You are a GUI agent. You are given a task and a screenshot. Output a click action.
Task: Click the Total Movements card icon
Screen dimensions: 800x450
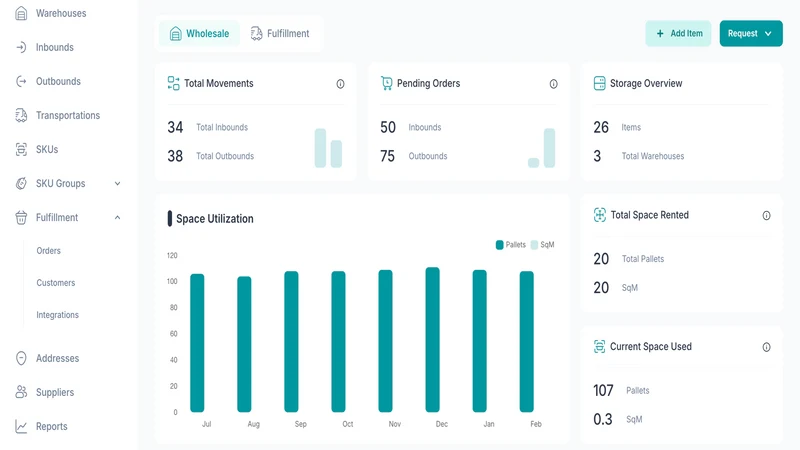173,83
